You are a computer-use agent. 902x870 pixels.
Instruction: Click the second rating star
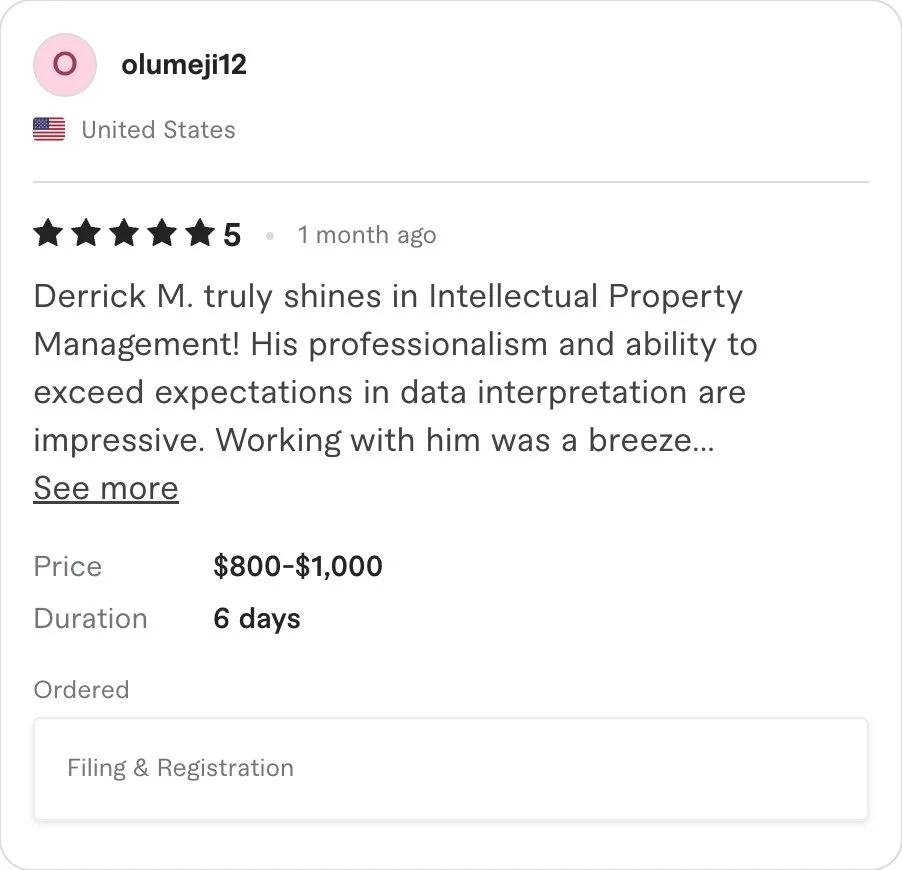pos(86,235)
